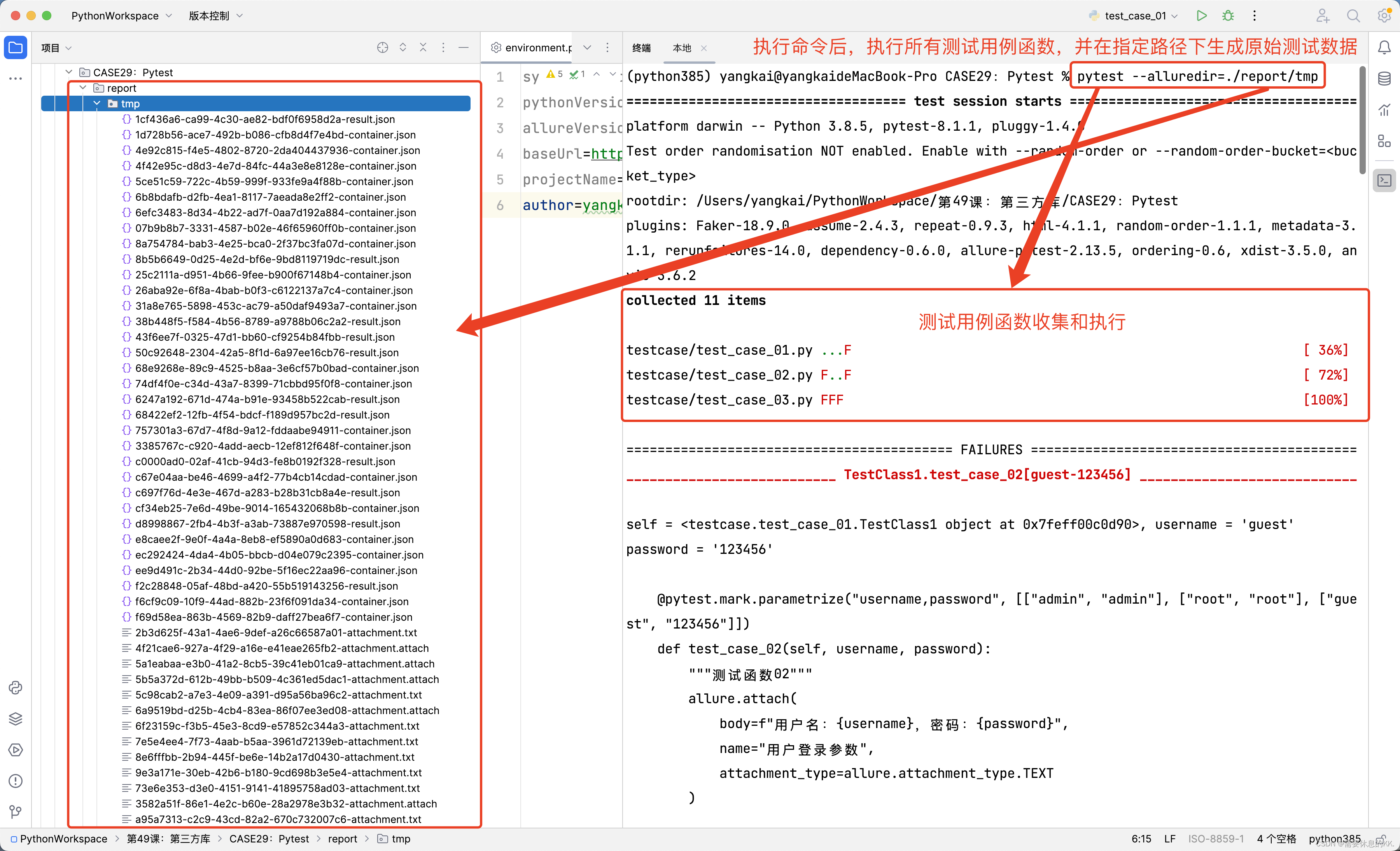Click warnings indicator showing 5 problems
Screen dimensions: 1400x851
[555, 74]
